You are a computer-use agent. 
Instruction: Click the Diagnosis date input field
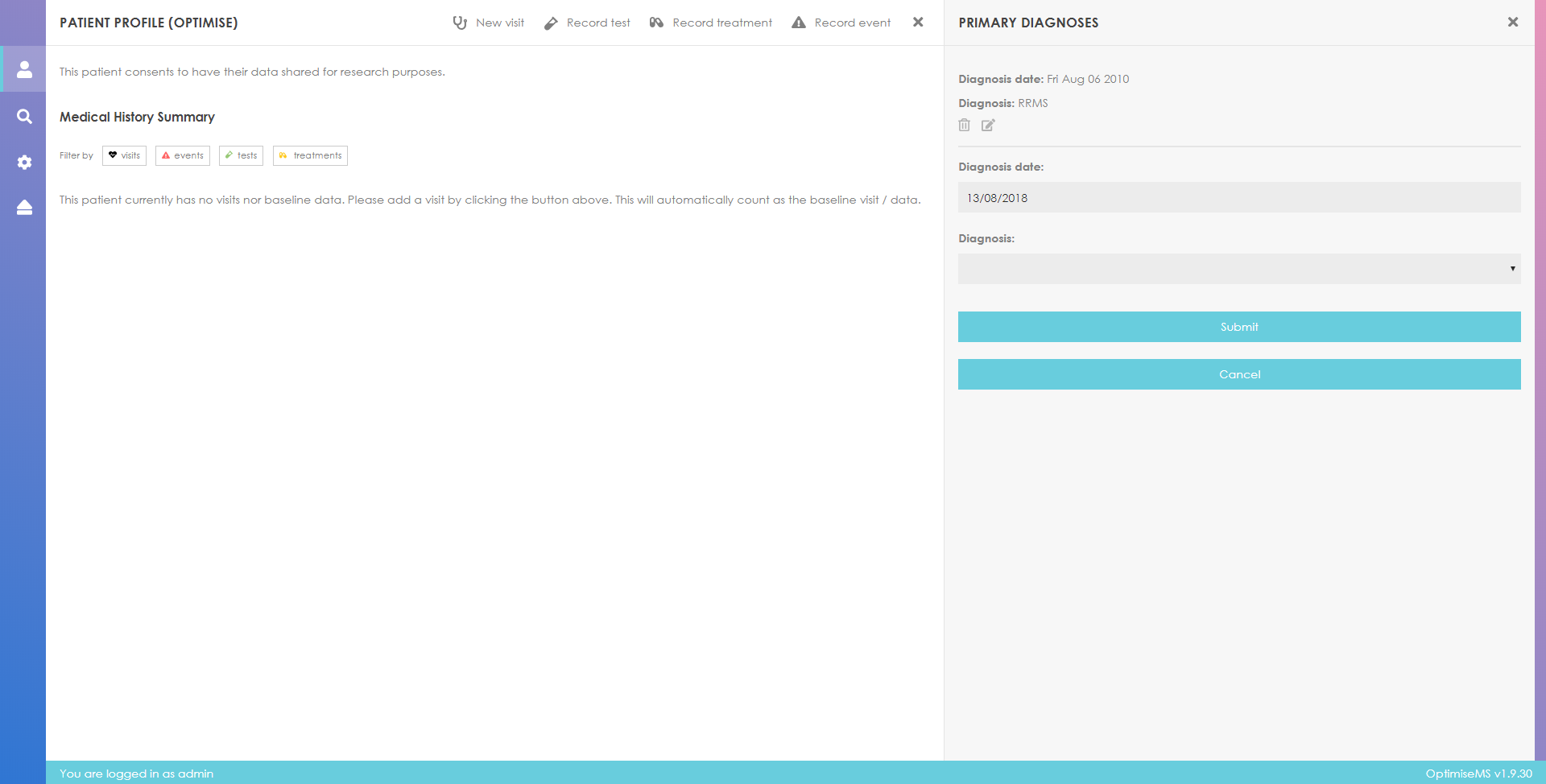(x=1238, y=198)
